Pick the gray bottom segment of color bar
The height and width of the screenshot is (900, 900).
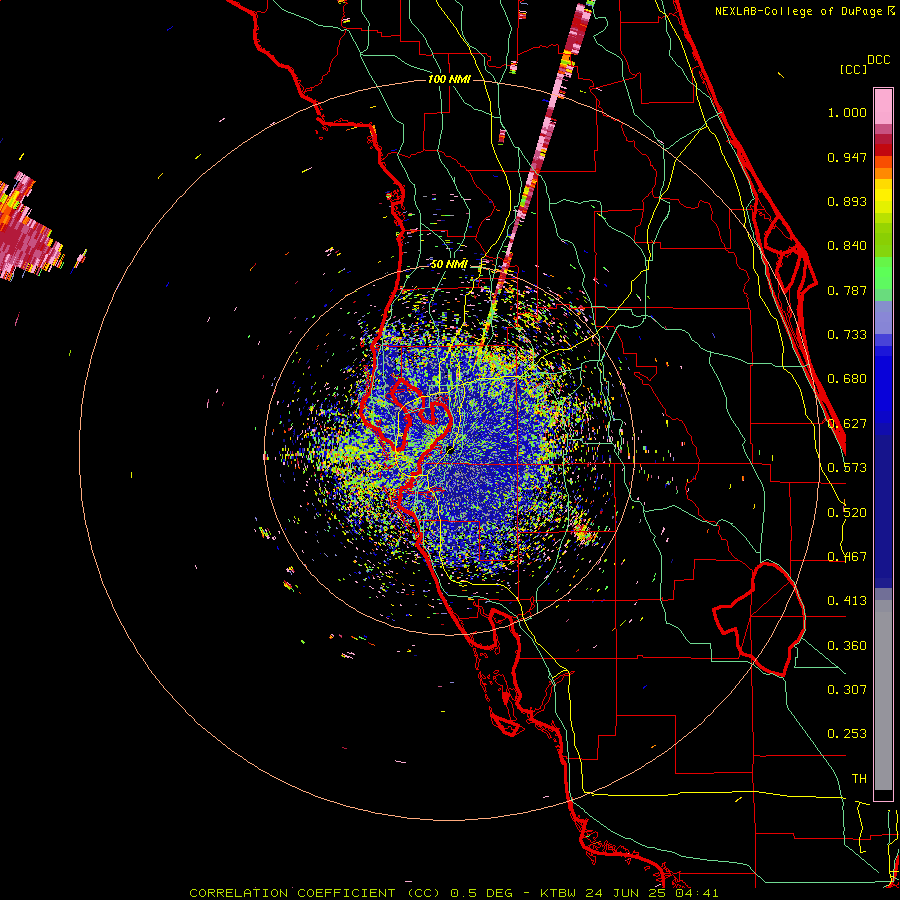coord(883,695)
